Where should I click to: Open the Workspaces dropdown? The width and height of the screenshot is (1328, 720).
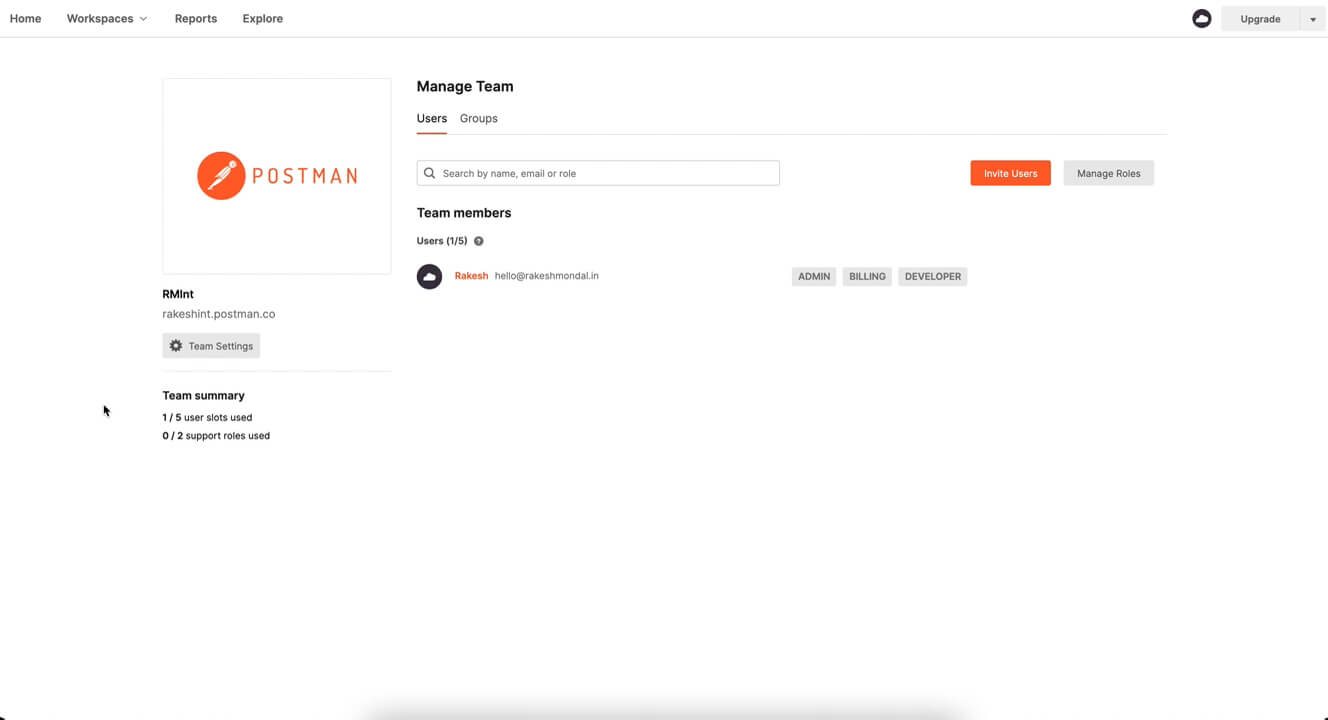coord(106,18)
